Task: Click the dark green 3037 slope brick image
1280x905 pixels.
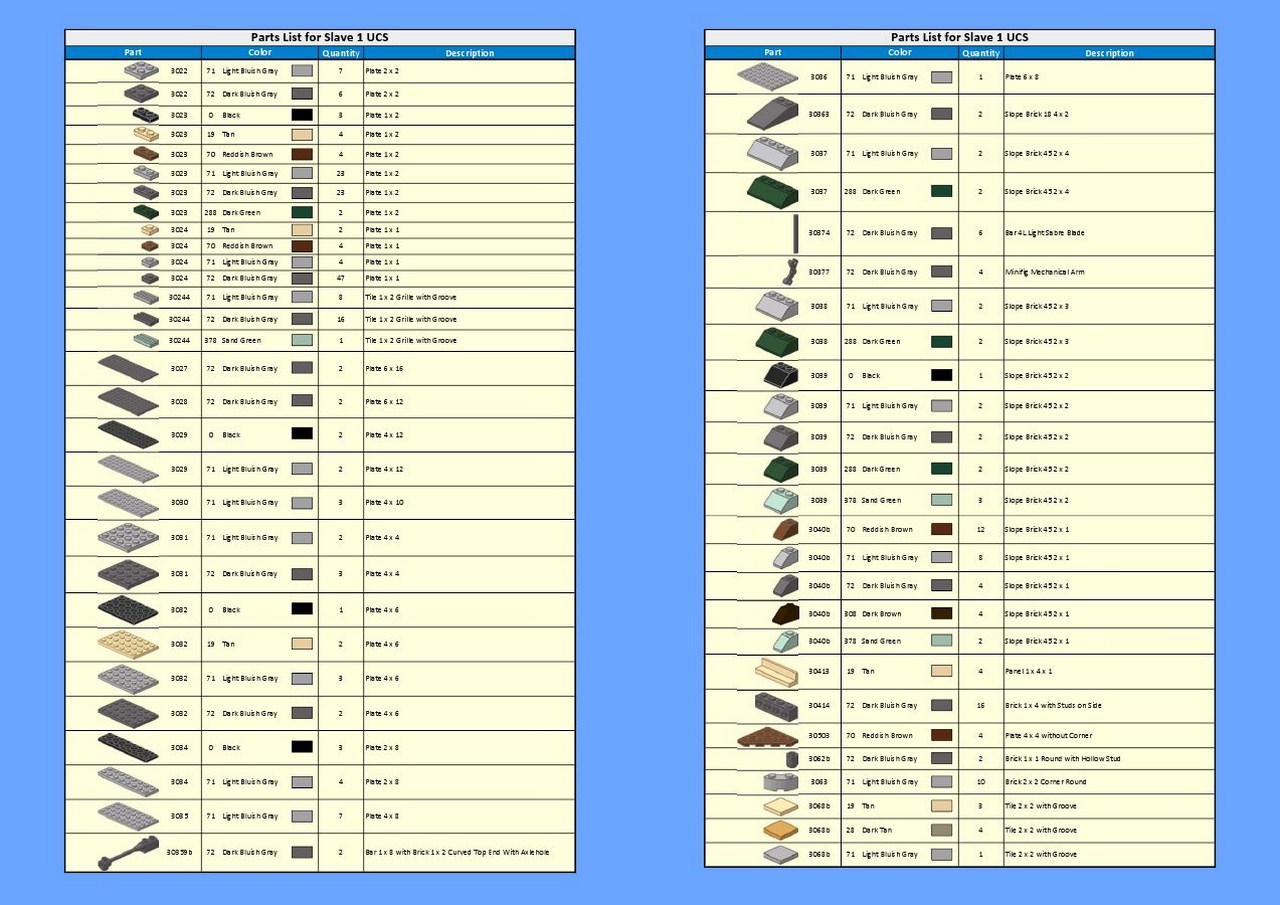Action: [x=772, y=191]
